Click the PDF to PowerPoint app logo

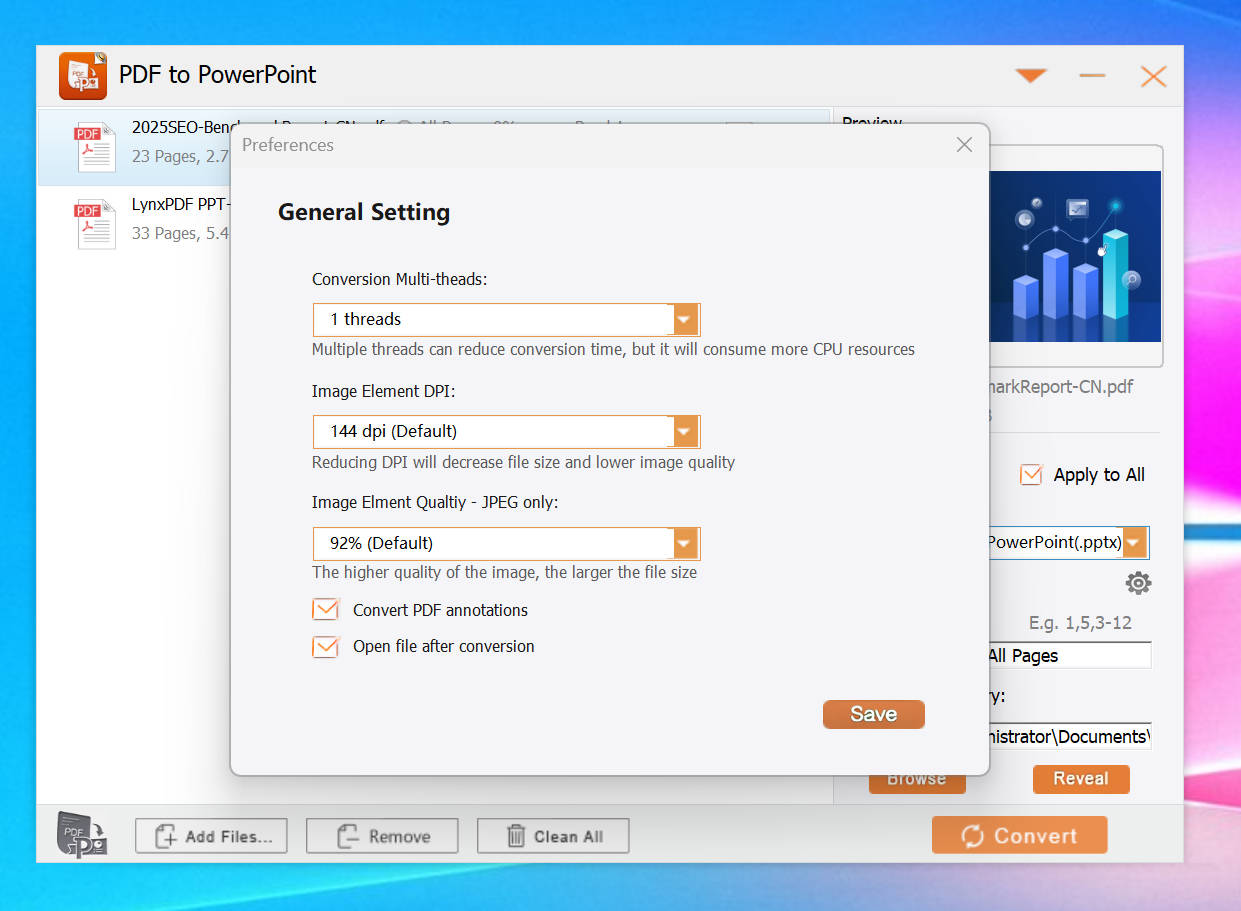tap(83, 76)
